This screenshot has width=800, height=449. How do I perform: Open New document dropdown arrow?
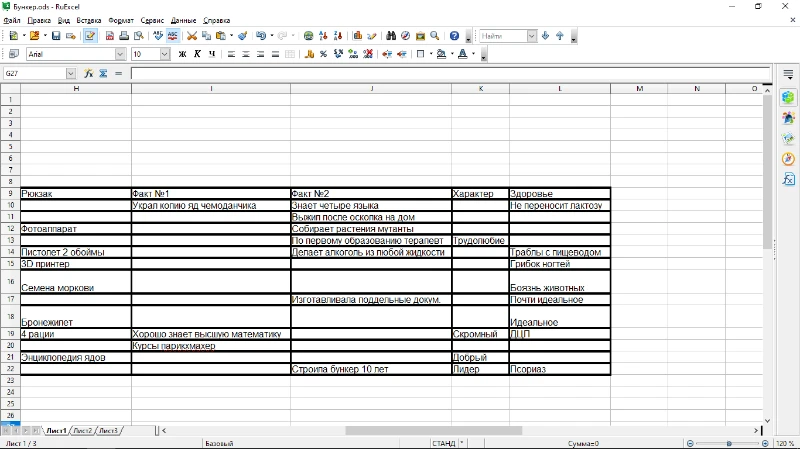(23, 36)
